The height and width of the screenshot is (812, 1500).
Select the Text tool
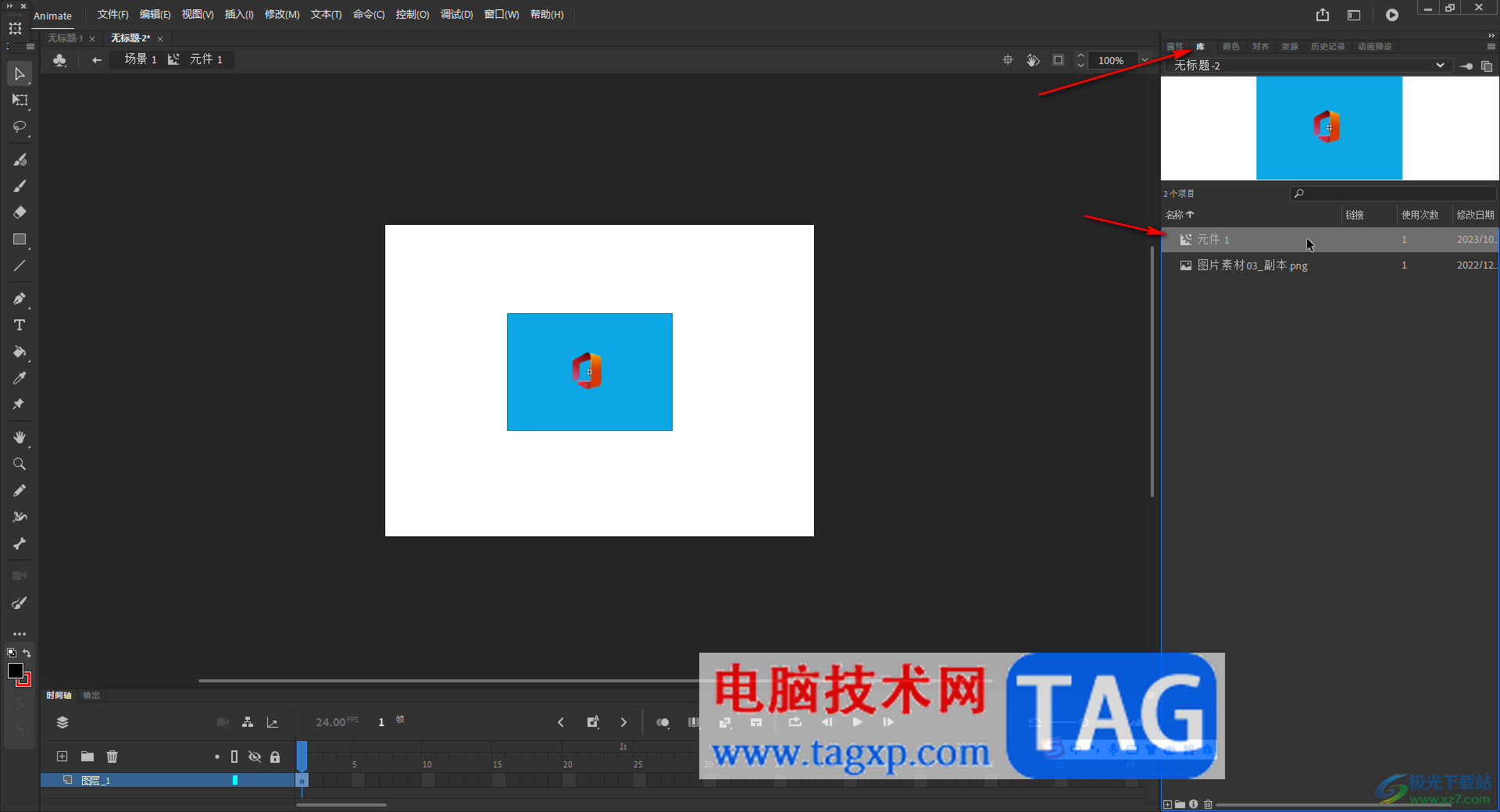pos(20,325)
